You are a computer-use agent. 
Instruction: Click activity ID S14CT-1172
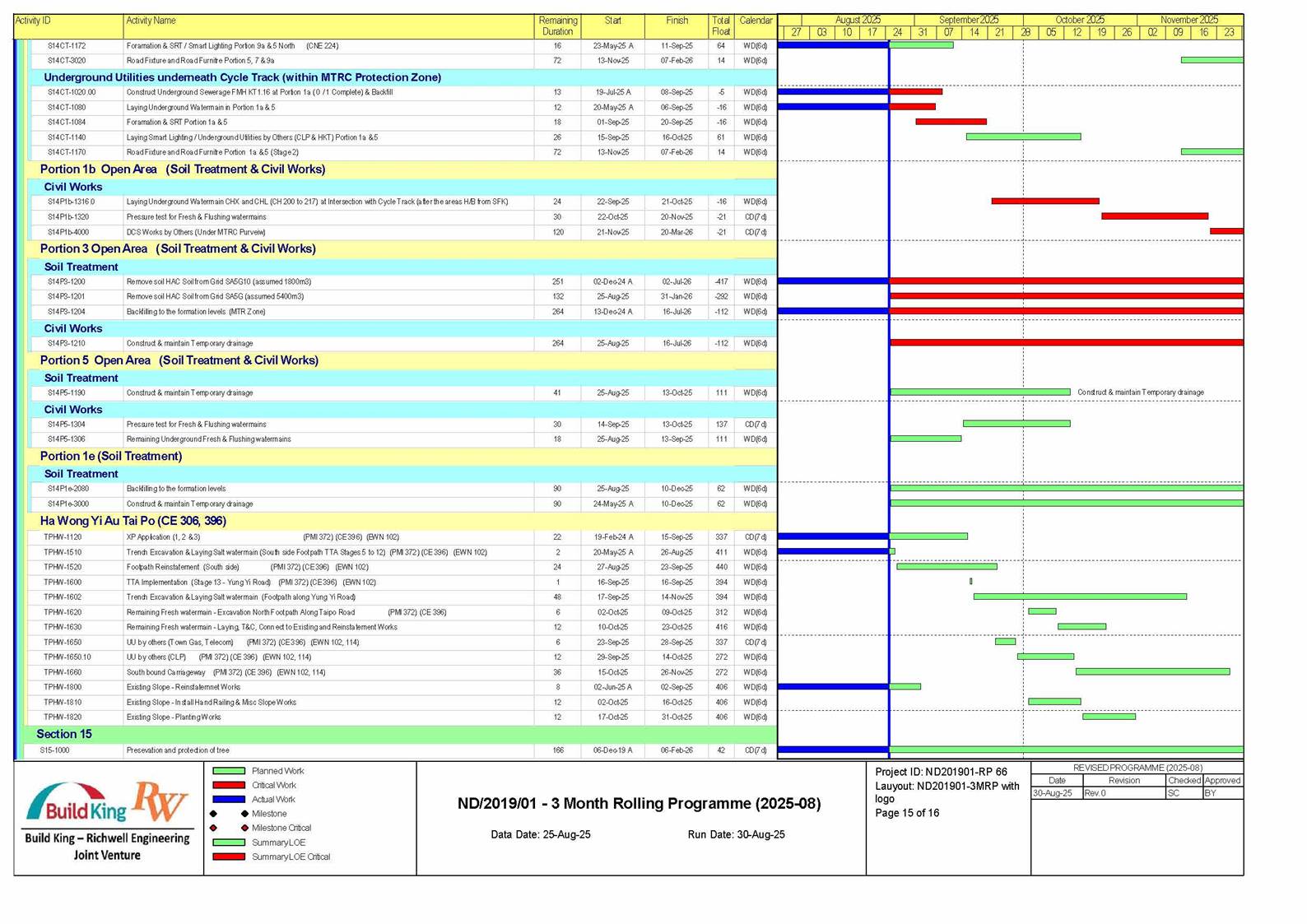[x=67, y=46]
